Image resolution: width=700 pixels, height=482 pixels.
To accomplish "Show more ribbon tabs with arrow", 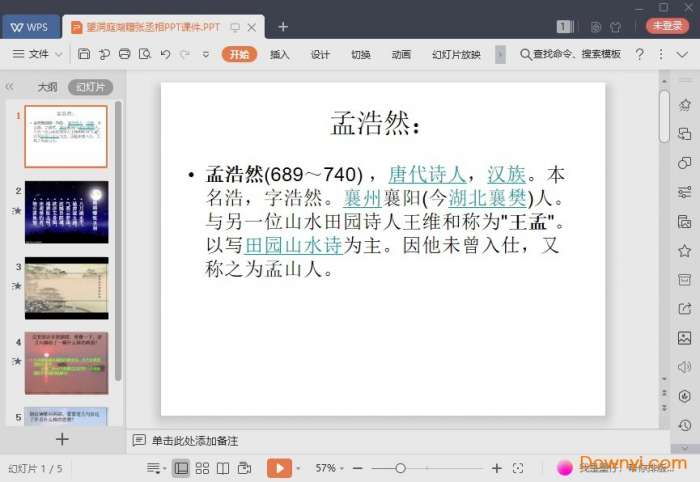I will pyautogui.click(x=500, y=54).
